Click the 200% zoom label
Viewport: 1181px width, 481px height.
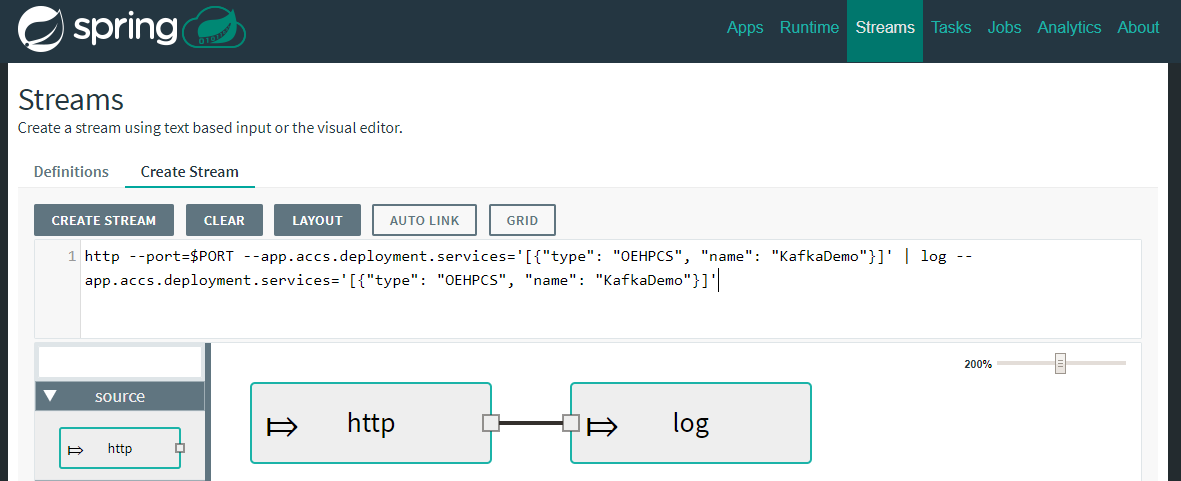978,364
